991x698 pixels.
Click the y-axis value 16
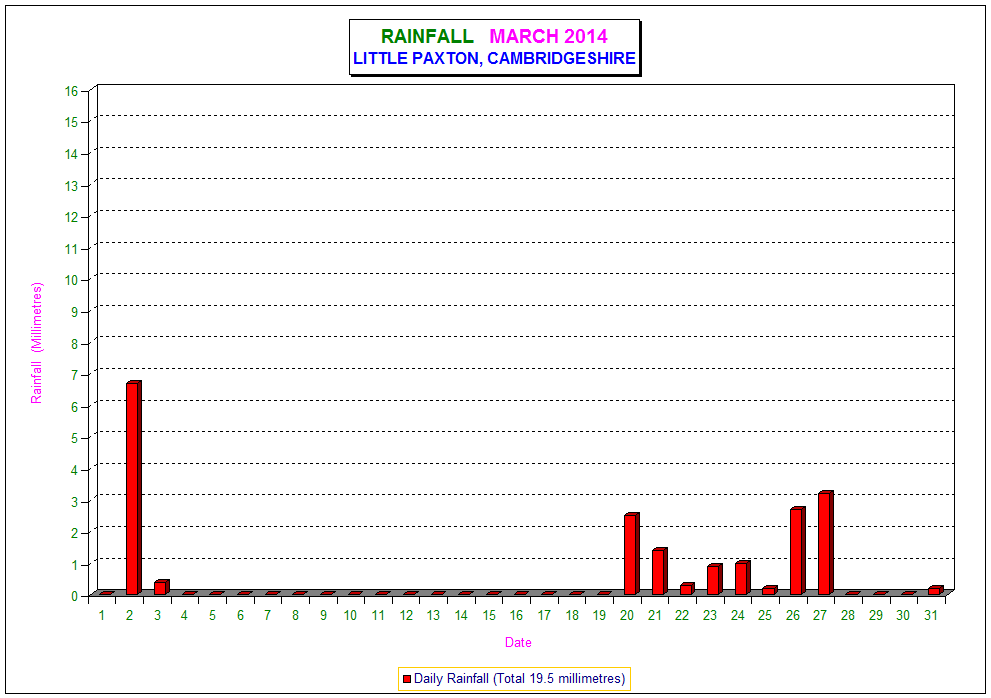pos(71,91)
